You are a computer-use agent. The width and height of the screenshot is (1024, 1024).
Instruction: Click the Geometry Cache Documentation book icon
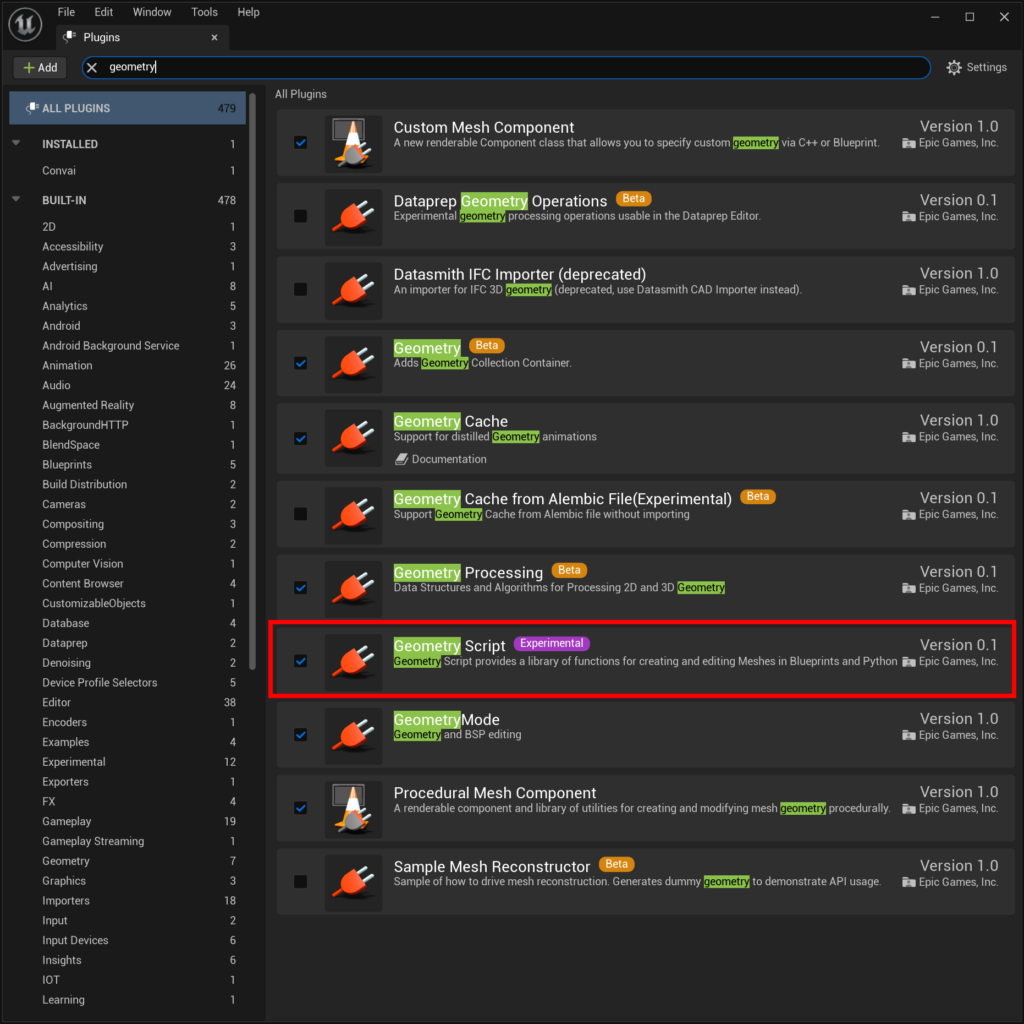401,459
